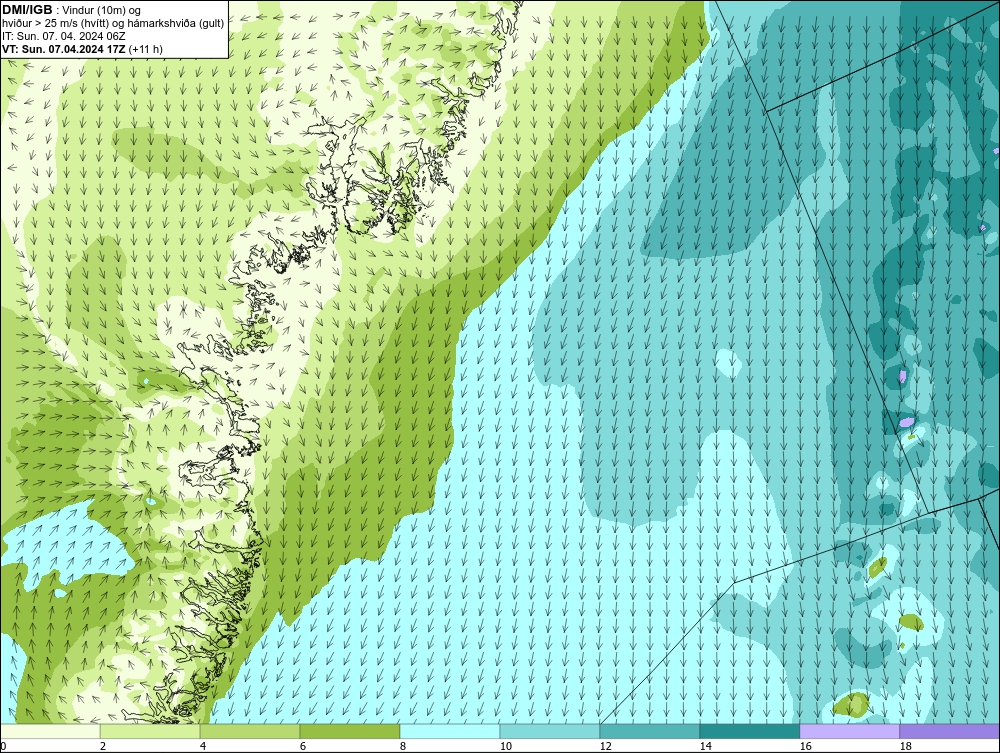The image size is (1000, 753).
Task: Click the legend scale value 2
Action: tap(103, 746)
